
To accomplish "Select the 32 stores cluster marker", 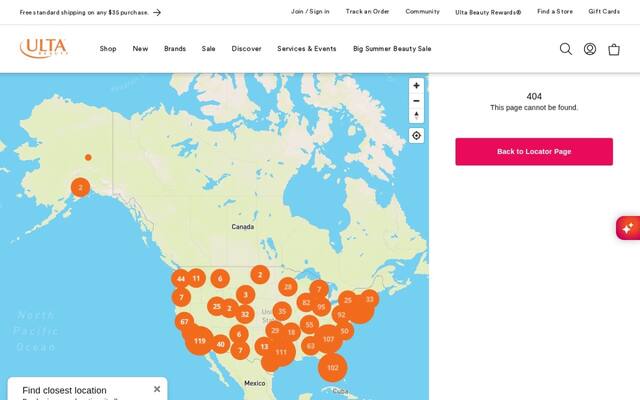I will tap(245, 314).
